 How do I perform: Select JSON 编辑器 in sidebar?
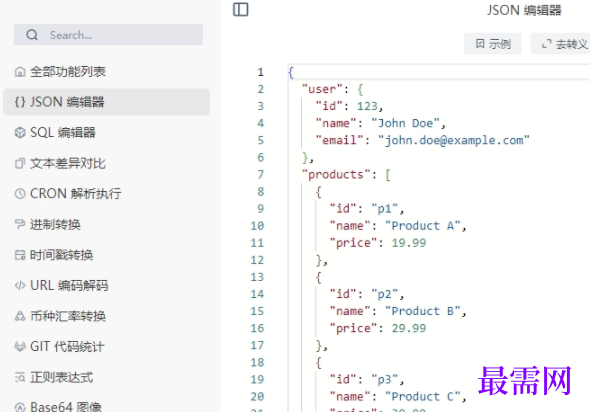click(106, 102)
